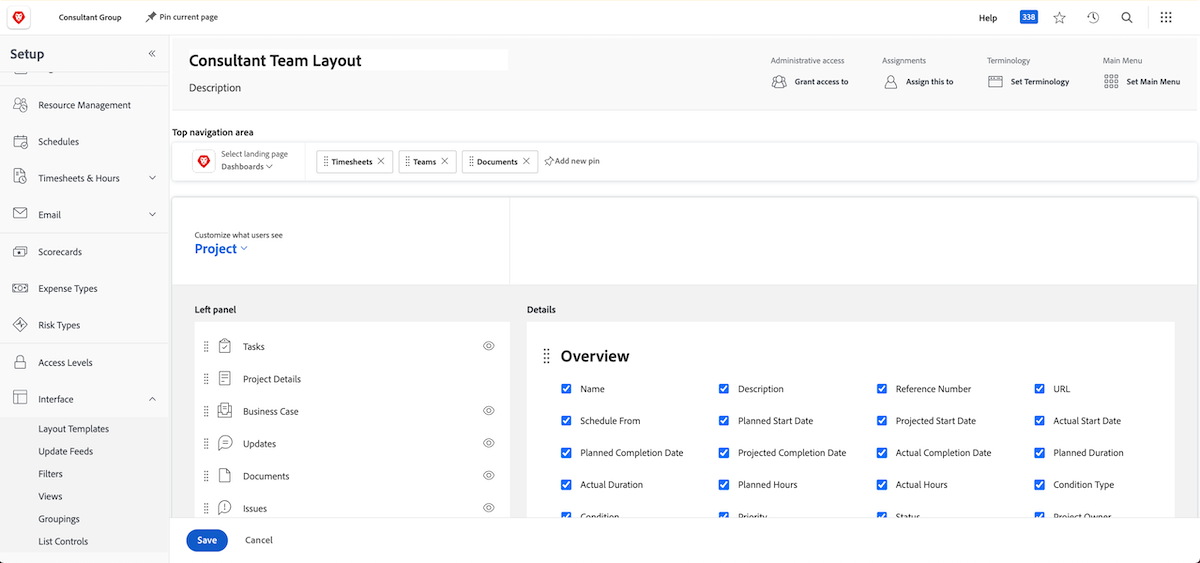Click the Risk Types icon
This screenshot has width=1200, height=563.
click(20, 325)
